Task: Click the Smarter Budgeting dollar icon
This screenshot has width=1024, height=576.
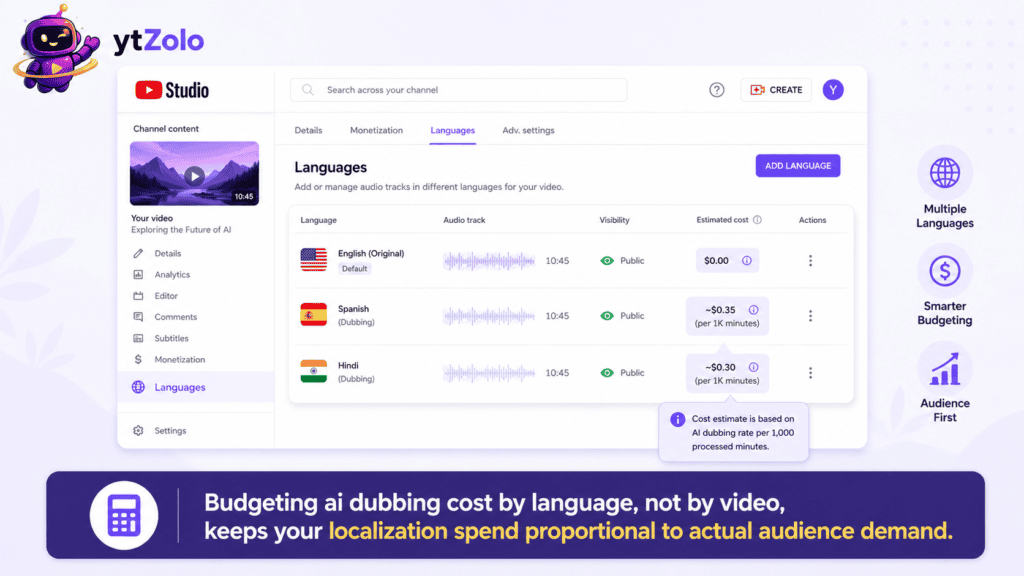Action: [x=944, y=271]
